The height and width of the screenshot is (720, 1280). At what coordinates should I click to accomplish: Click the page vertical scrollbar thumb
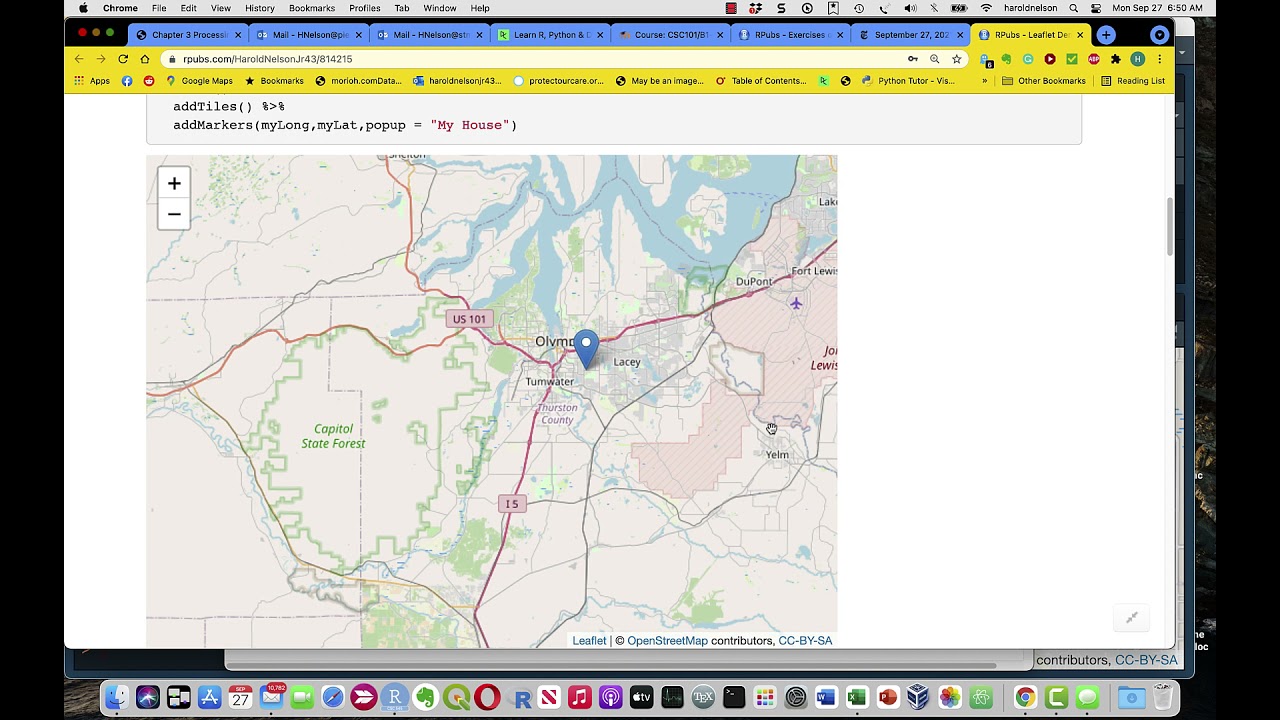(x=1170, y=226)
